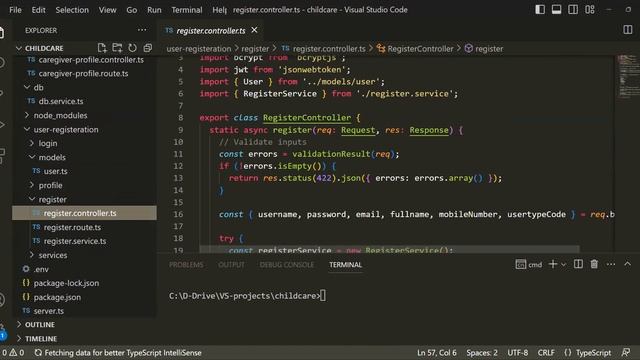Refresh the explorer file tree
Image resolution: width=640 pixels, height=360 pixels.
132,48
